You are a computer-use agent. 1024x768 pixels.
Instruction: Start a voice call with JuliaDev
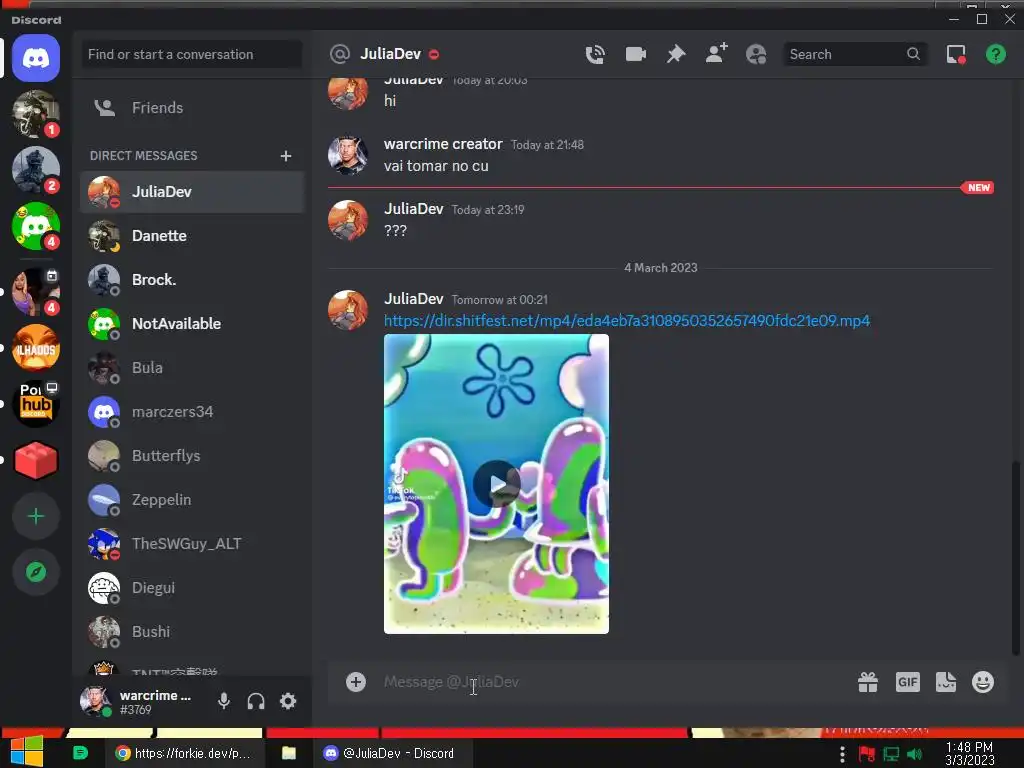coord(594,54)
